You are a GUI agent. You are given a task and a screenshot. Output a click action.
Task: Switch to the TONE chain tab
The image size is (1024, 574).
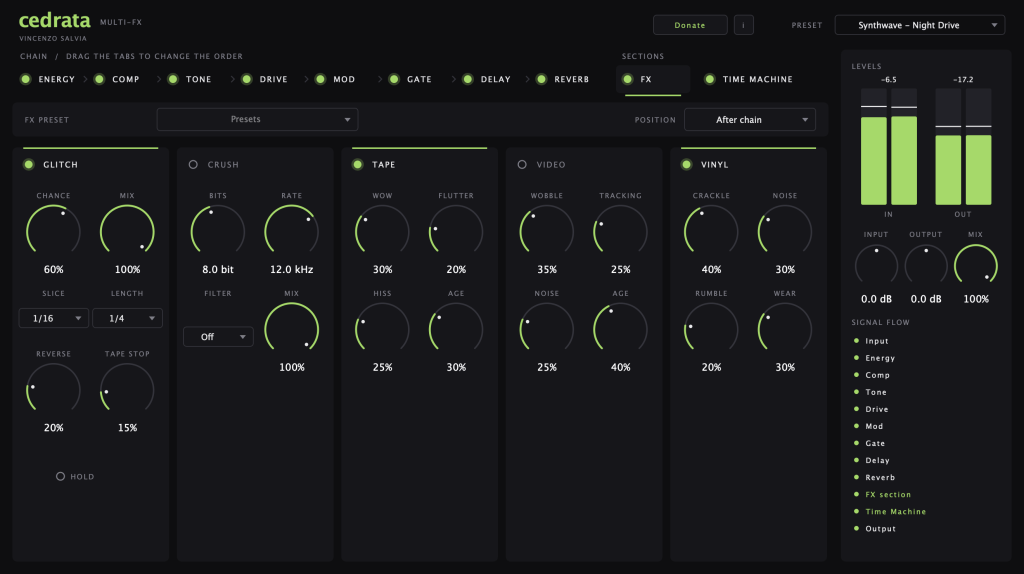[199, 79]
